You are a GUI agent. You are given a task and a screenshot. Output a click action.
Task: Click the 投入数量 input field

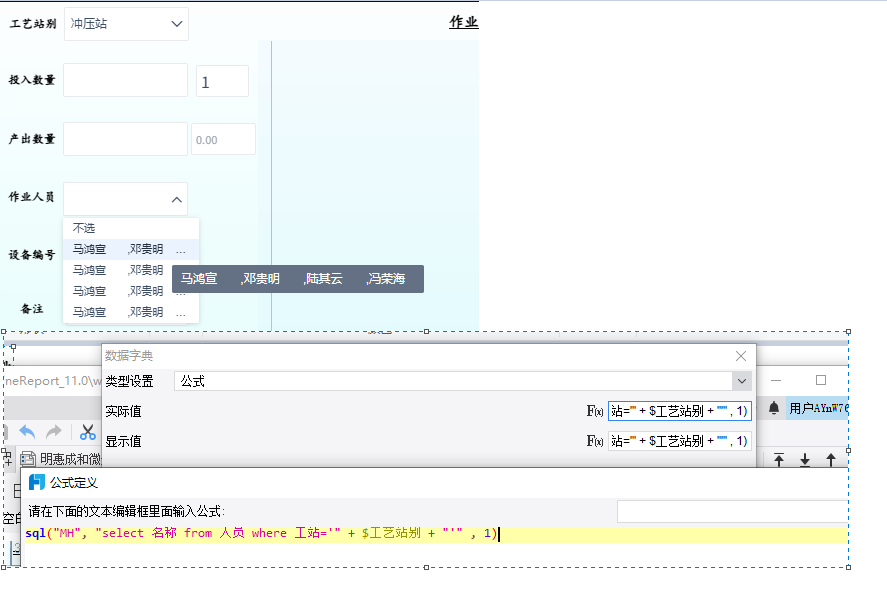(126, 80)
